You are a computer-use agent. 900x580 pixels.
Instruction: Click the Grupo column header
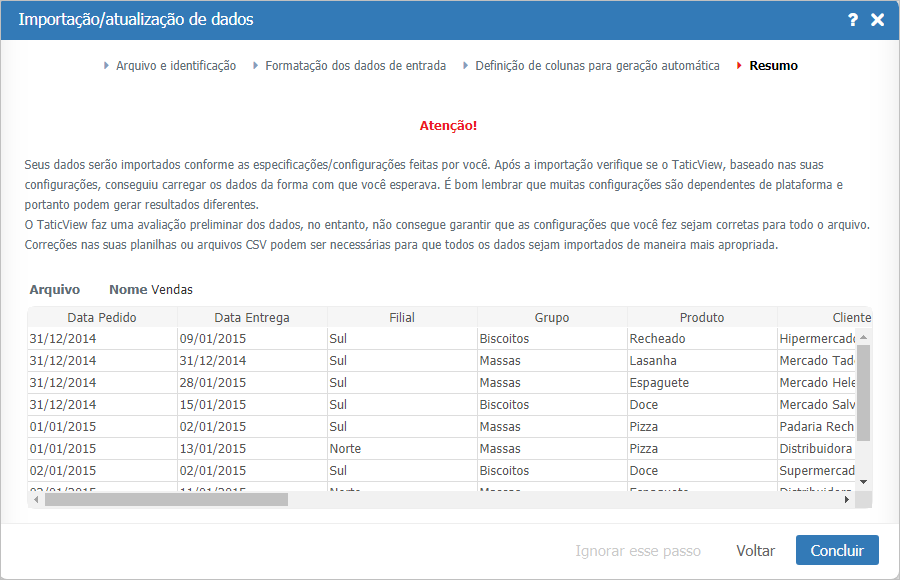[x=552, y=318]
